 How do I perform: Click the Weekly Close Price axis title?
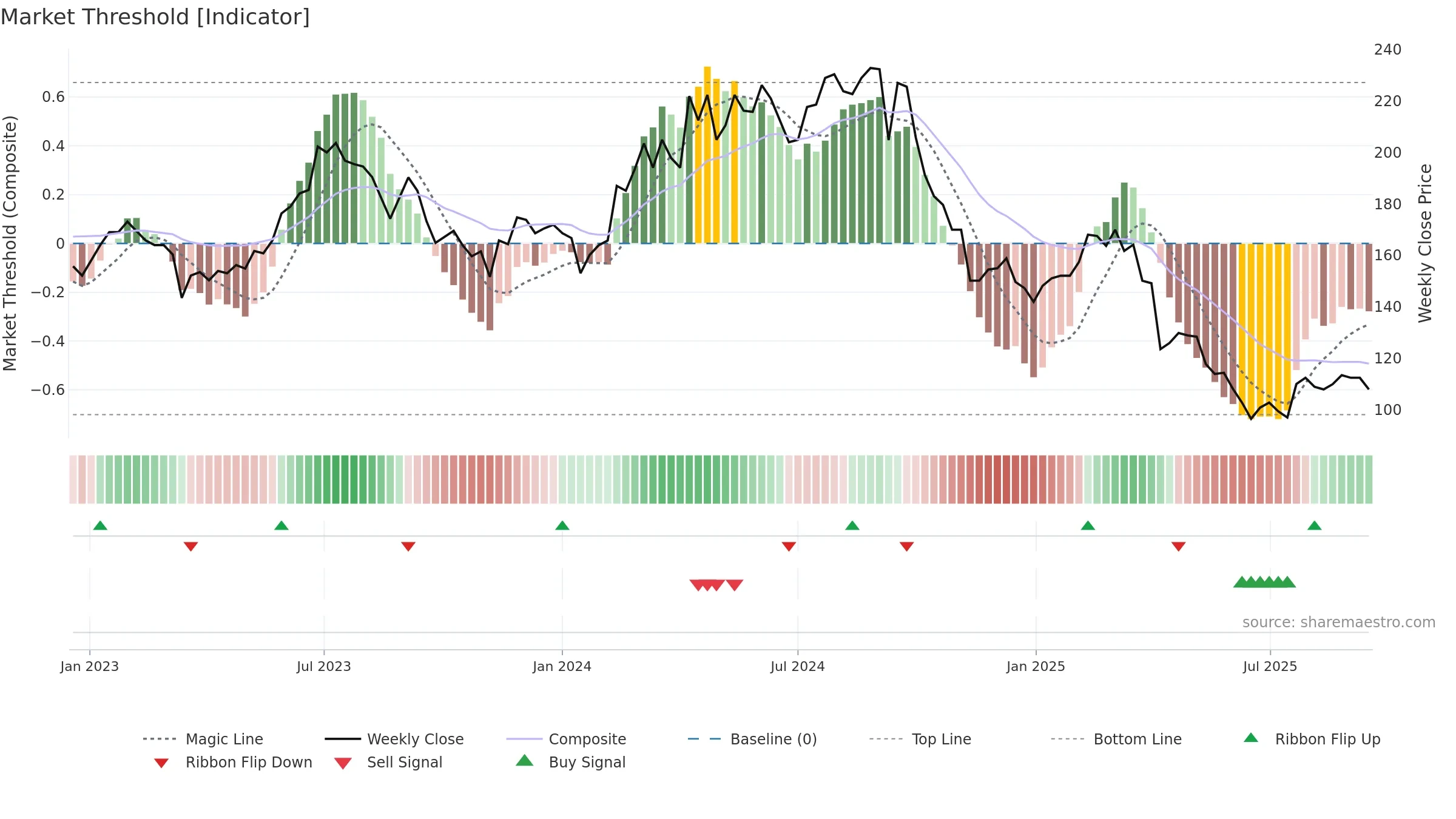1425,243
